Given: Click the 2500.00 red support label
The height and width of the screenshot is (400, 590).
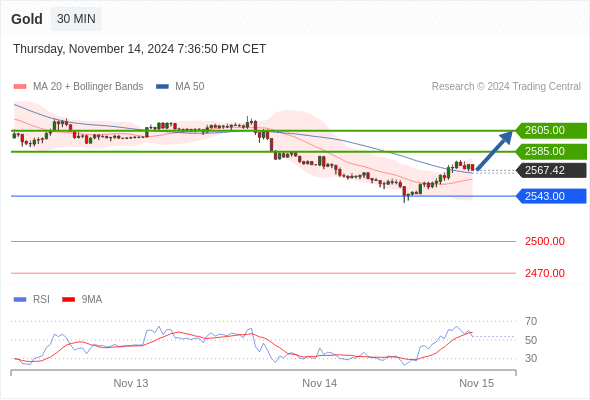Looking at the screenshot, I should [x=545, y=241].
